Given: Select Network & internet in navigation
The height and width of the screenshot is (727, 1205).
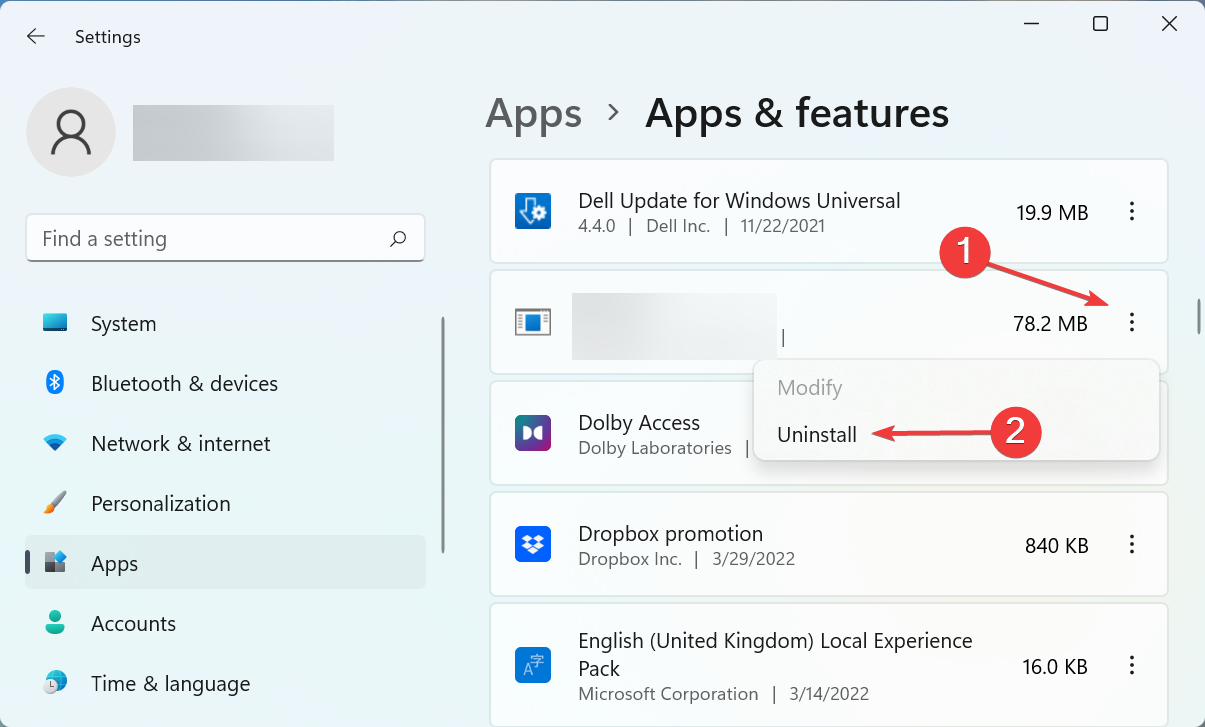Looking at the screenshot, I should (x=180, y=443).
